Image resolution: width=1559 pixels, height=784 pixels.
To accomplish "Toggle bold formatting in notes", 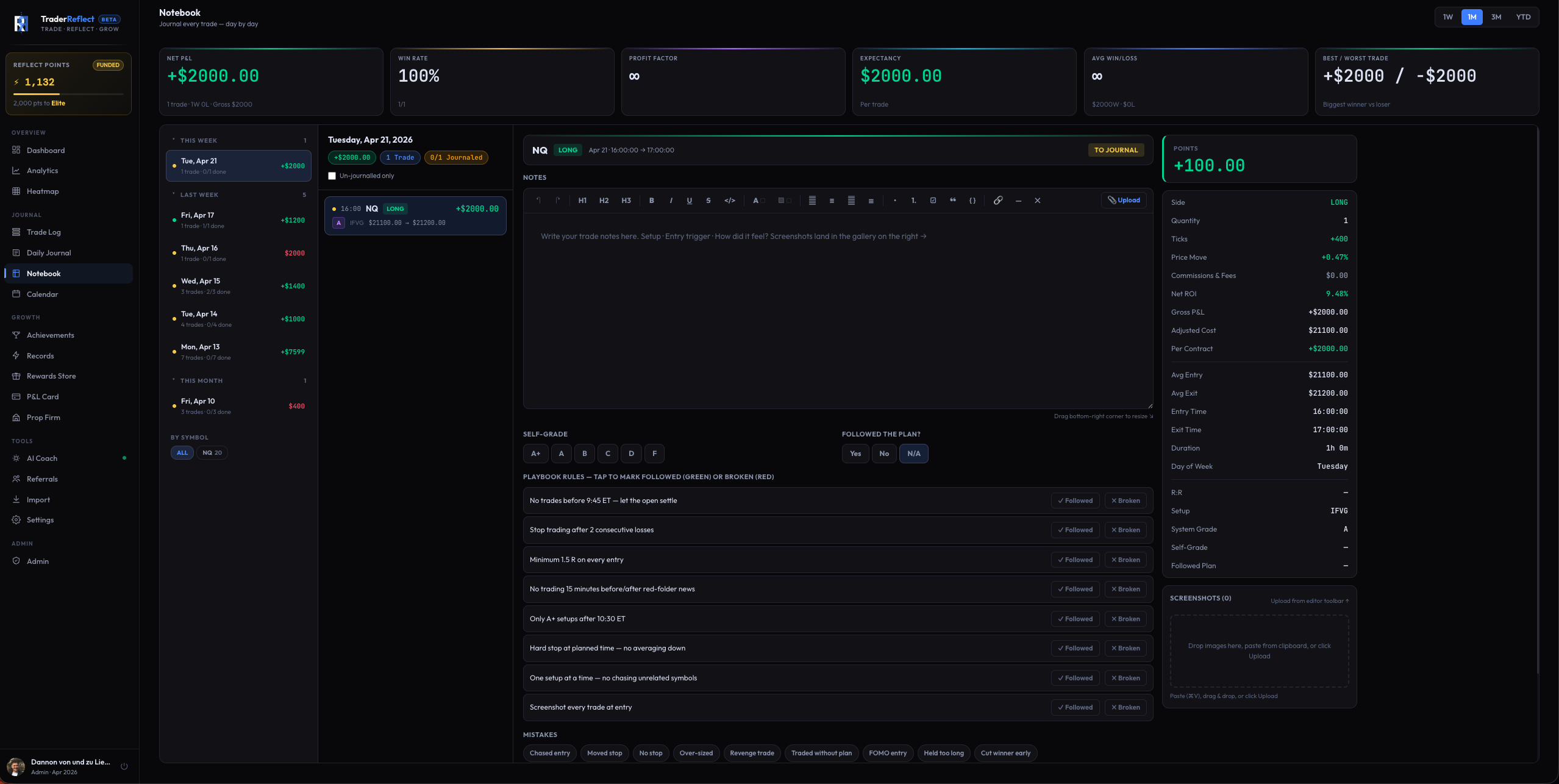I will 652,201.
